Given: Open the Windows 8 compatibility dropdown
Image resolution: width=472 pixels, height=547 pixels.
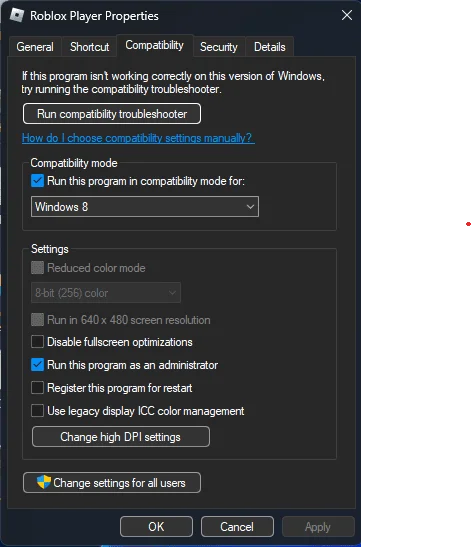Looking at the screenshot, I should 145,207.
